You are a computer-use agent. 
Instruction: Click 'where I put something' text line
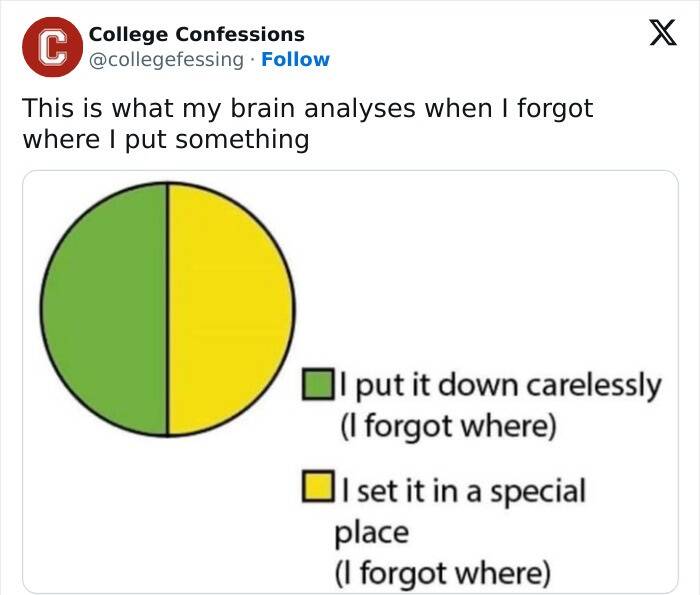[x=165, y=139]
